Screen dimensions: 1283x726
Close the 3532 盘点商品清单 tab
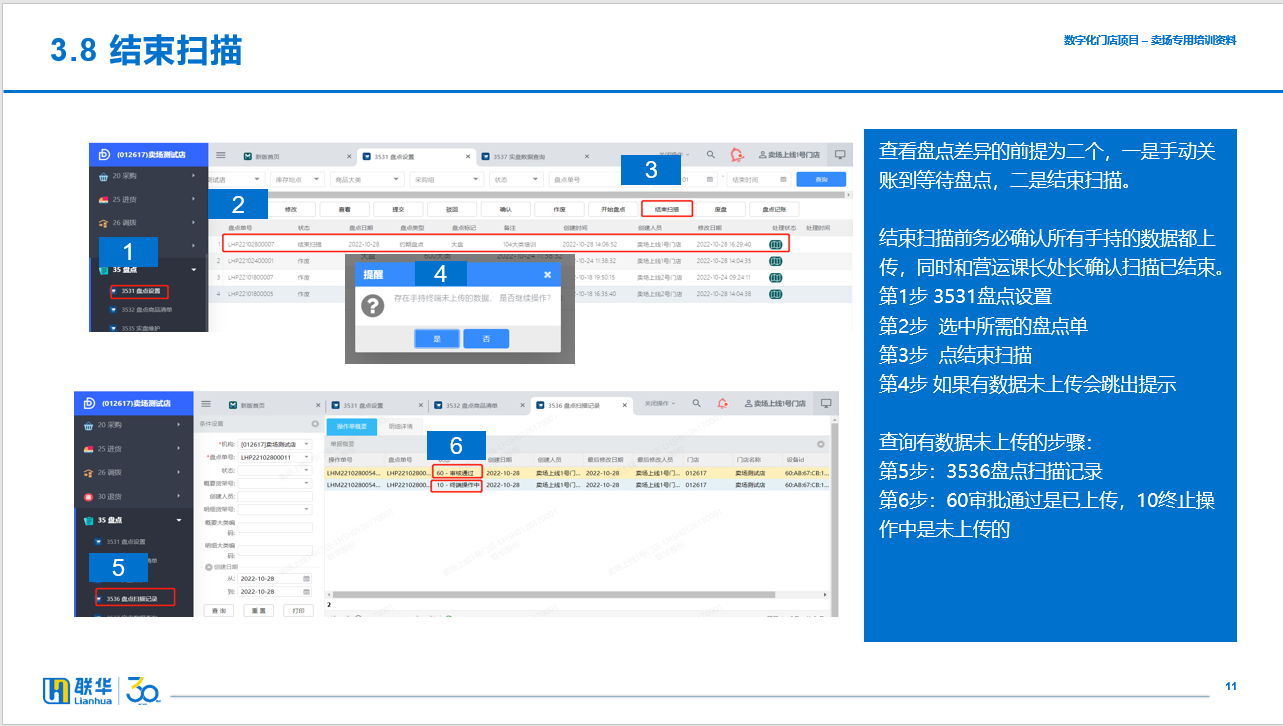point(524,405)
